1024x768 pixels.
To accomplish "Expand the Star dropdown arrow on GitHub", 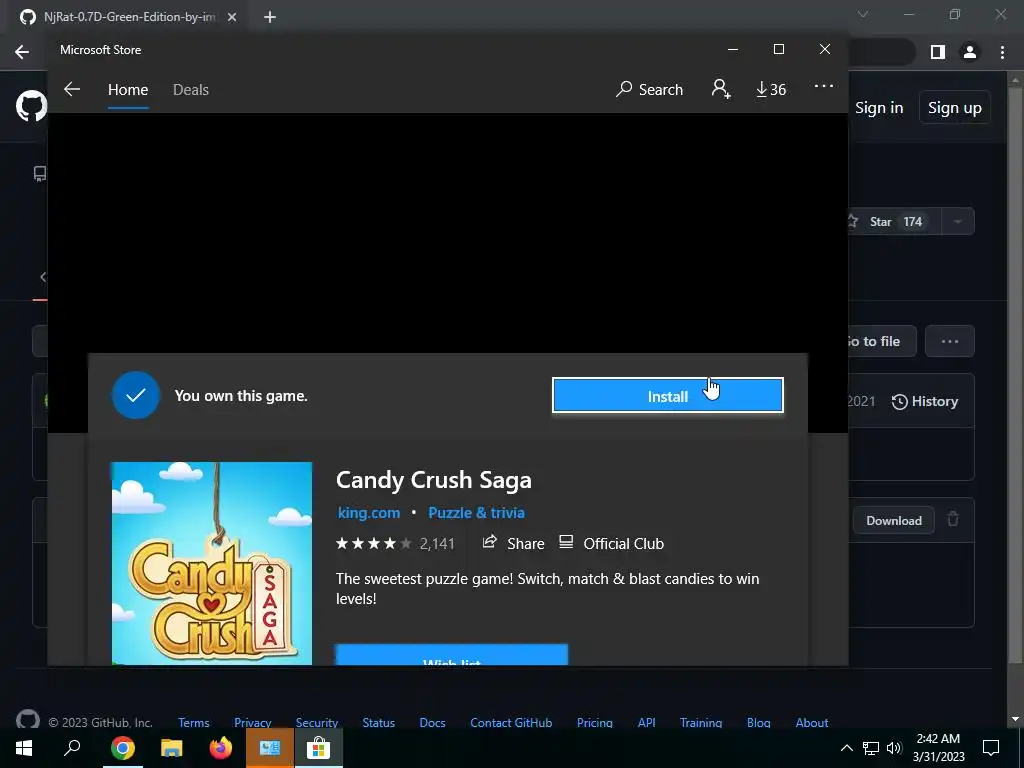I will tap(958, 221).
